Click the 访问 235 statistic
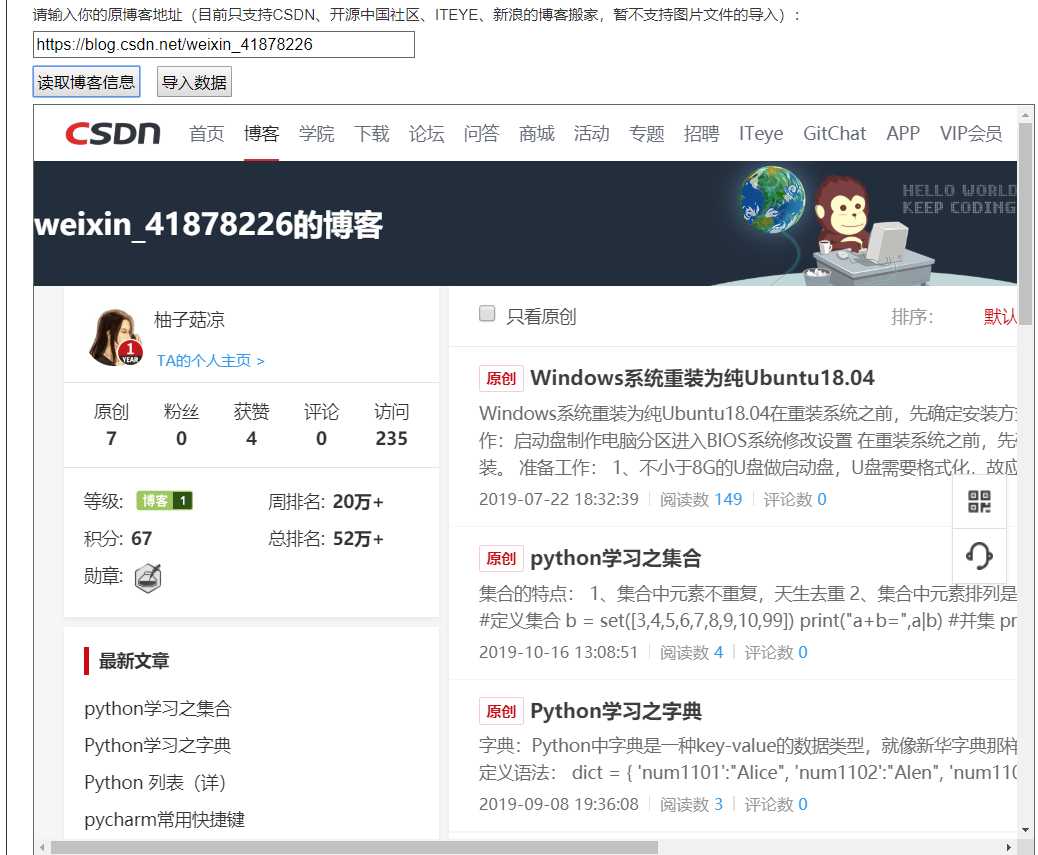 pyautogui.click(x=391, y=425)
